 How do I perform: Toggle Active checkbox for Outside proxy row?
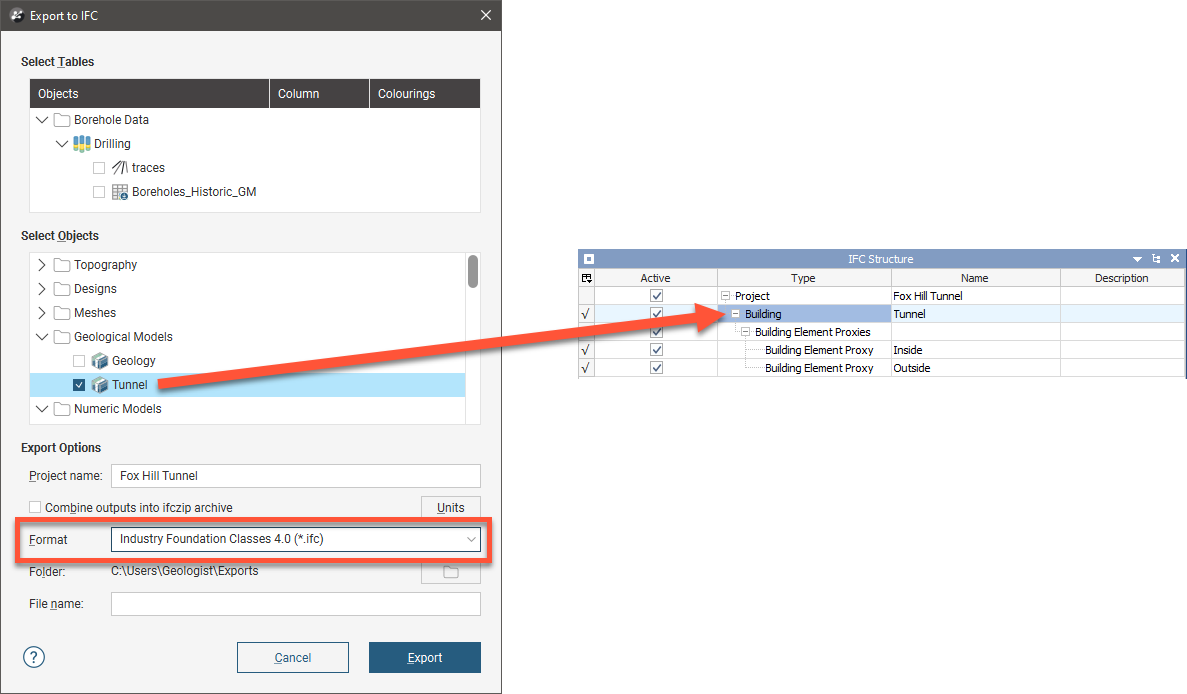(656, 368)
